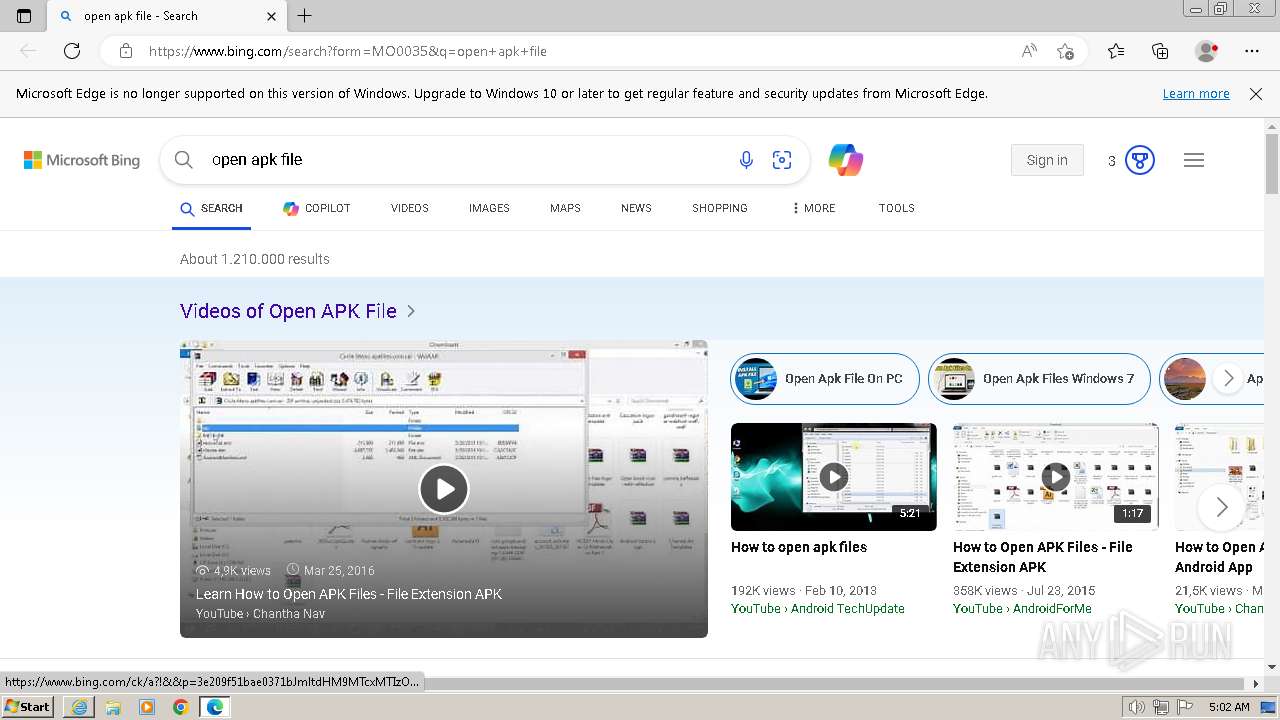Open Read aloud in address bar
This screenshot has width=1280, height=720.
[x=1029, y=51]
